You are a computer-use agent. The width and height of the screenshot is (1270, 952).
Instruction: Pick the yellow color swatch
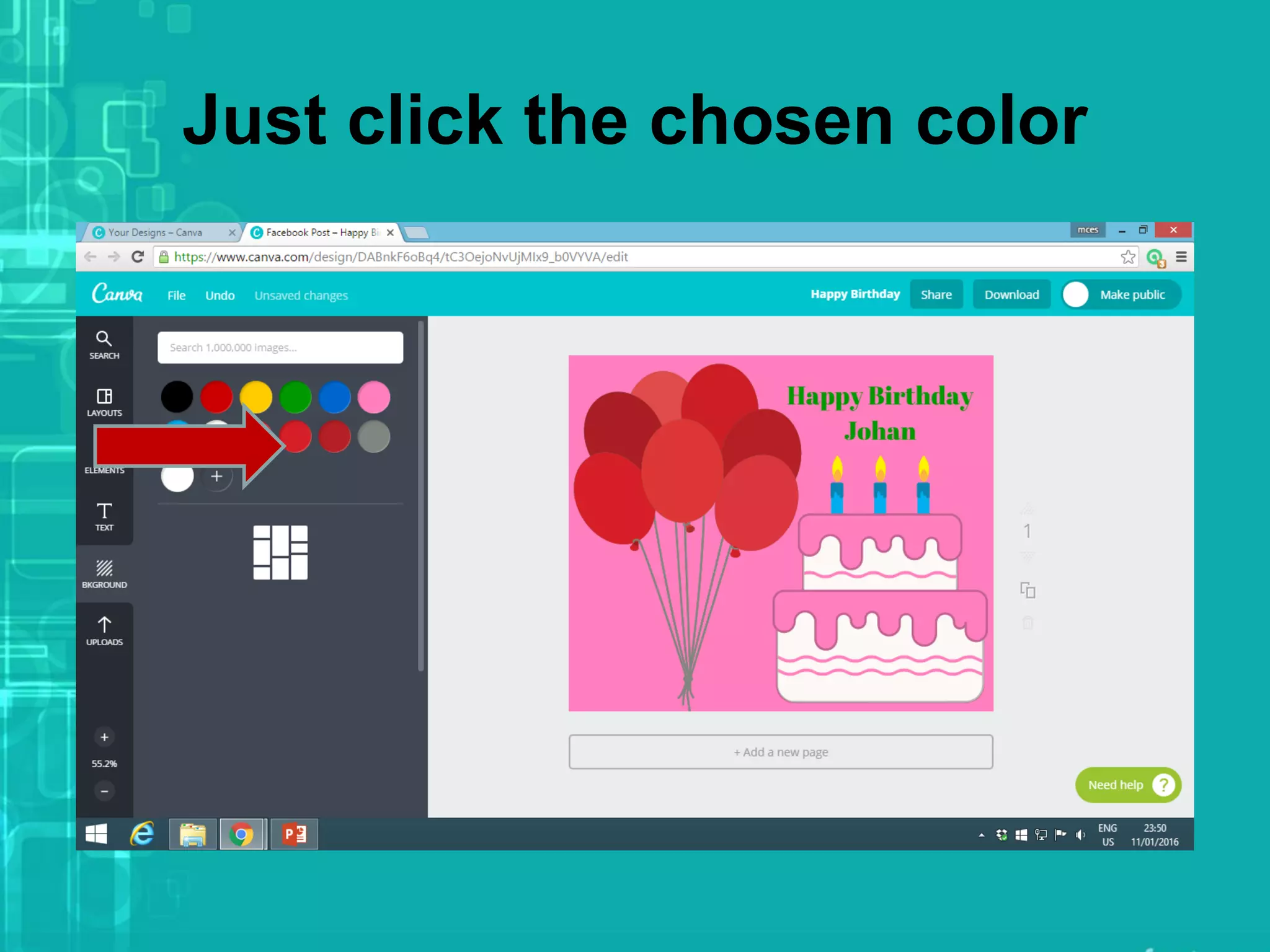[x=256, y=397]
